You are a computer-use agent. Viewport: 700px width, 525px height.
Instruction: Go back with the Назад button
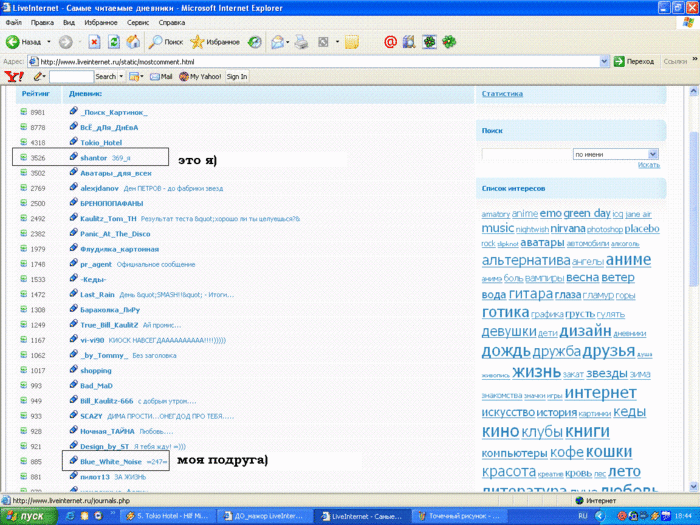[23, 42]
